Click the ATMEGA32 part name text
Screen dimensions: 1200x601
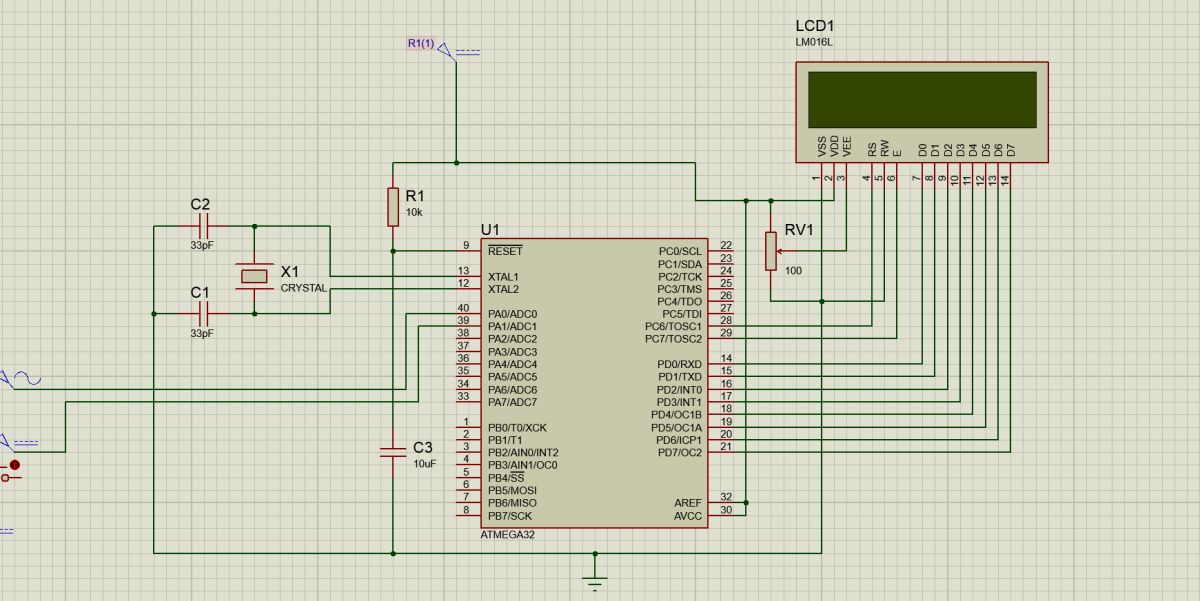pos(510,535)
